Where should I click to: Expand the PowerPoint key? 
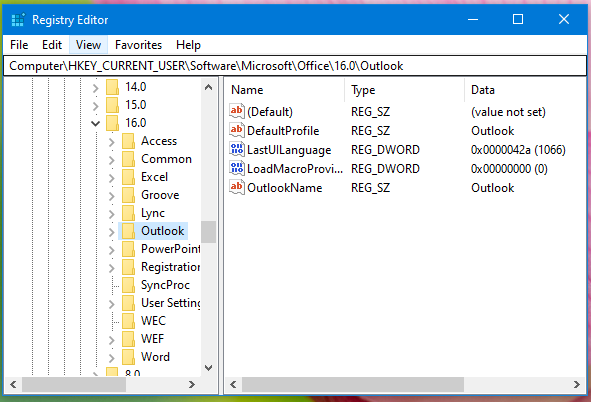pos(112,250)
